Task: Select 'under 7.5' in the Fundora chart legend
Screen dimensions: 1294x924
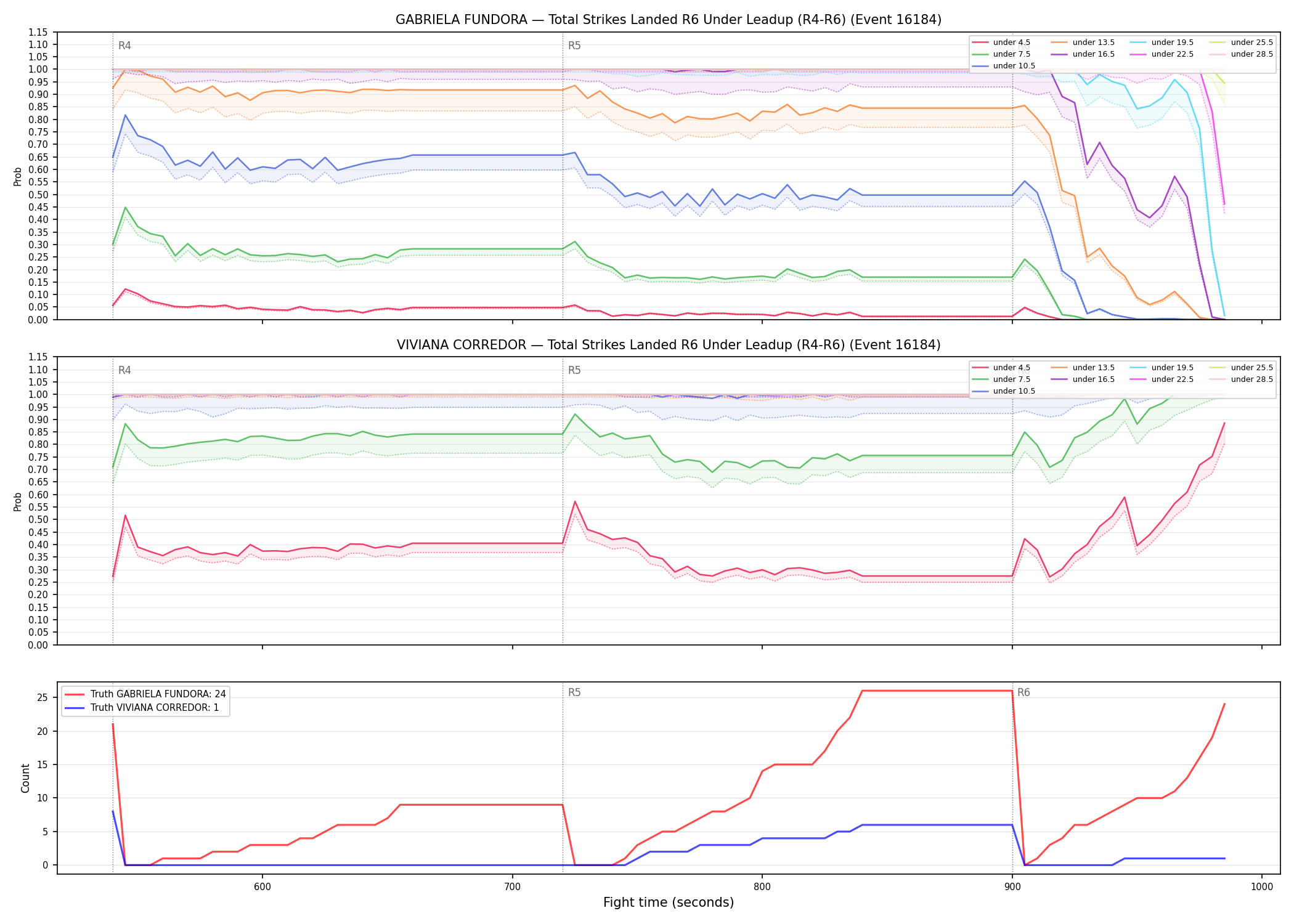Action: tap(1001, 54)
